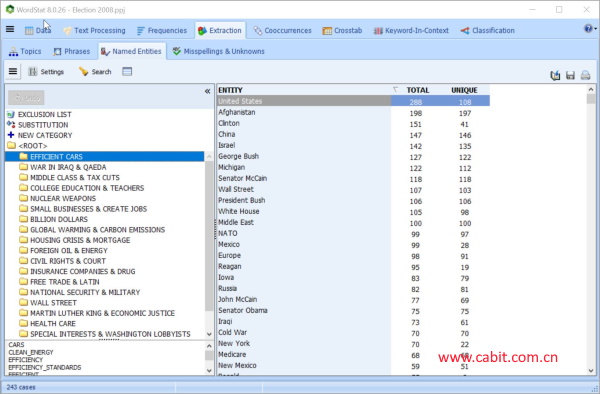
Task: Click entity table scrollbar up arrow
Action: (x=591, y=90)
